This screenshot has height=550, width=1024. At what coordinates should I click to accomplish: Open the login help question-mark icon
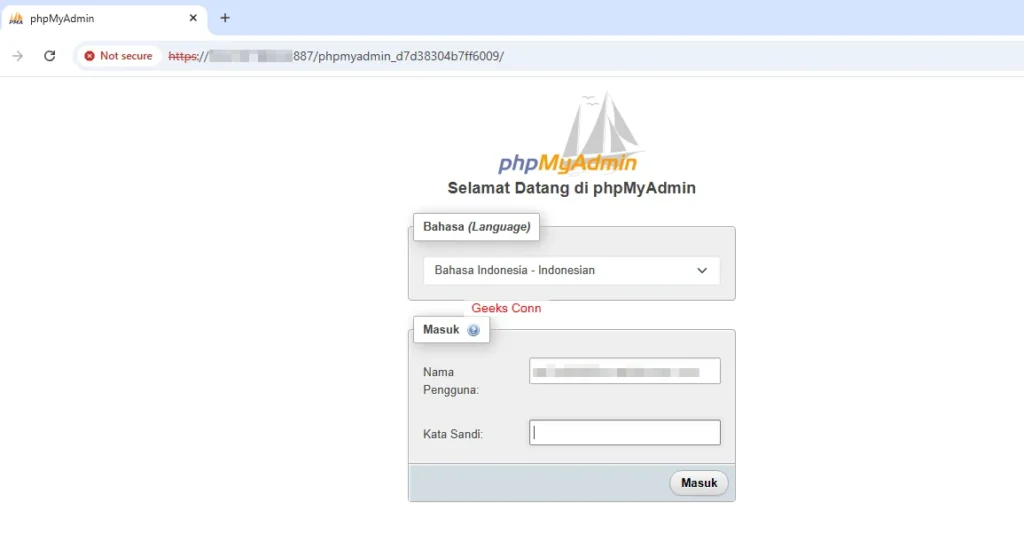pyautogui.click(x=473, y=331)
